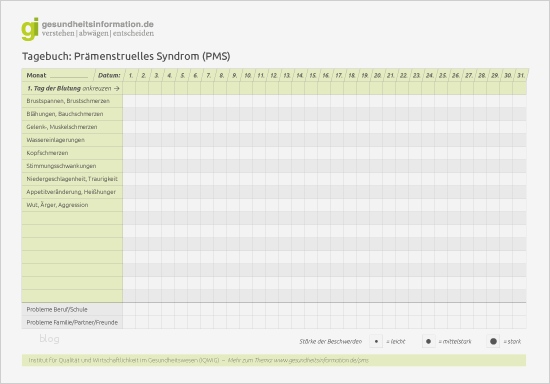Click the gesundheitsinformation.de site name
This screenshot has height=384, width=550.
coord(98,24)
